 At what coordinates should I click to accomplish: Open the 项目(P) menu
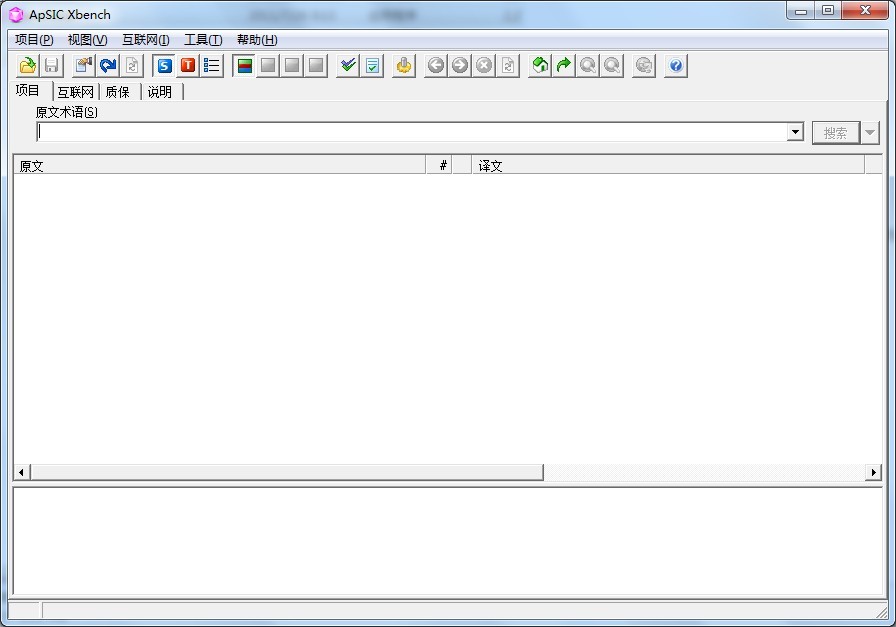34,40
